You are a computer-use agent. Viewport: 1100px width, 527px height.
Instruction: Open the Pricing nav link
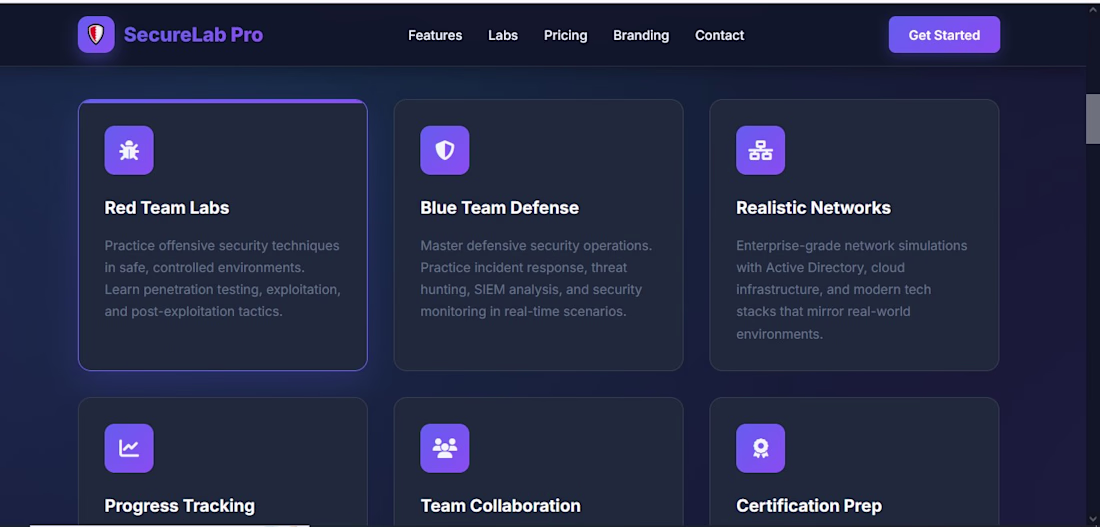(565, 35)
